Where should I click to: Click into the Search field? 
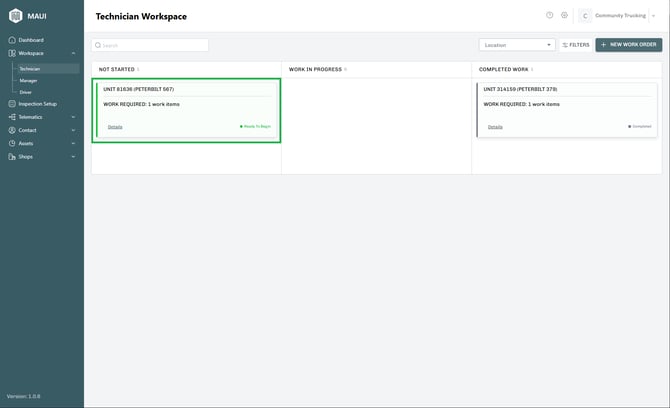[150, 45]
